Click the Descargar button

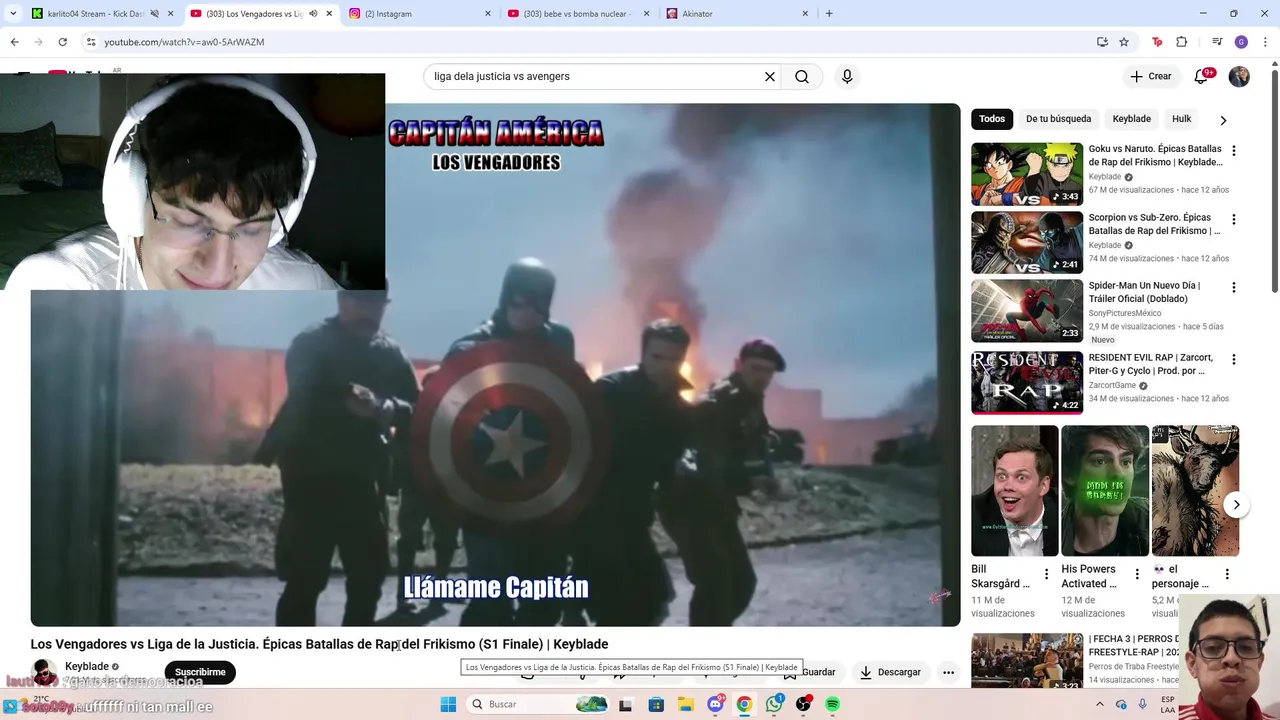tap(890, 672)
